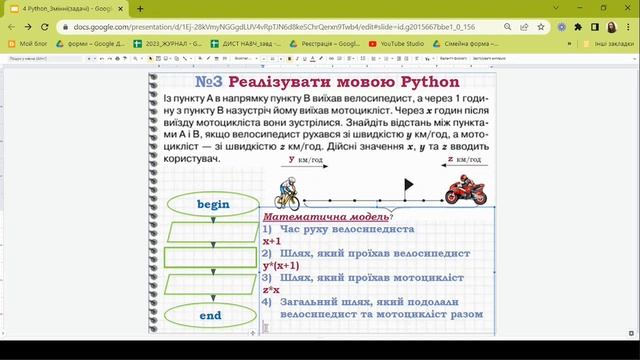Collapse the Slides toolbar with the chevron
Viewport: 640px width, 360px height.
click(634, 59)
